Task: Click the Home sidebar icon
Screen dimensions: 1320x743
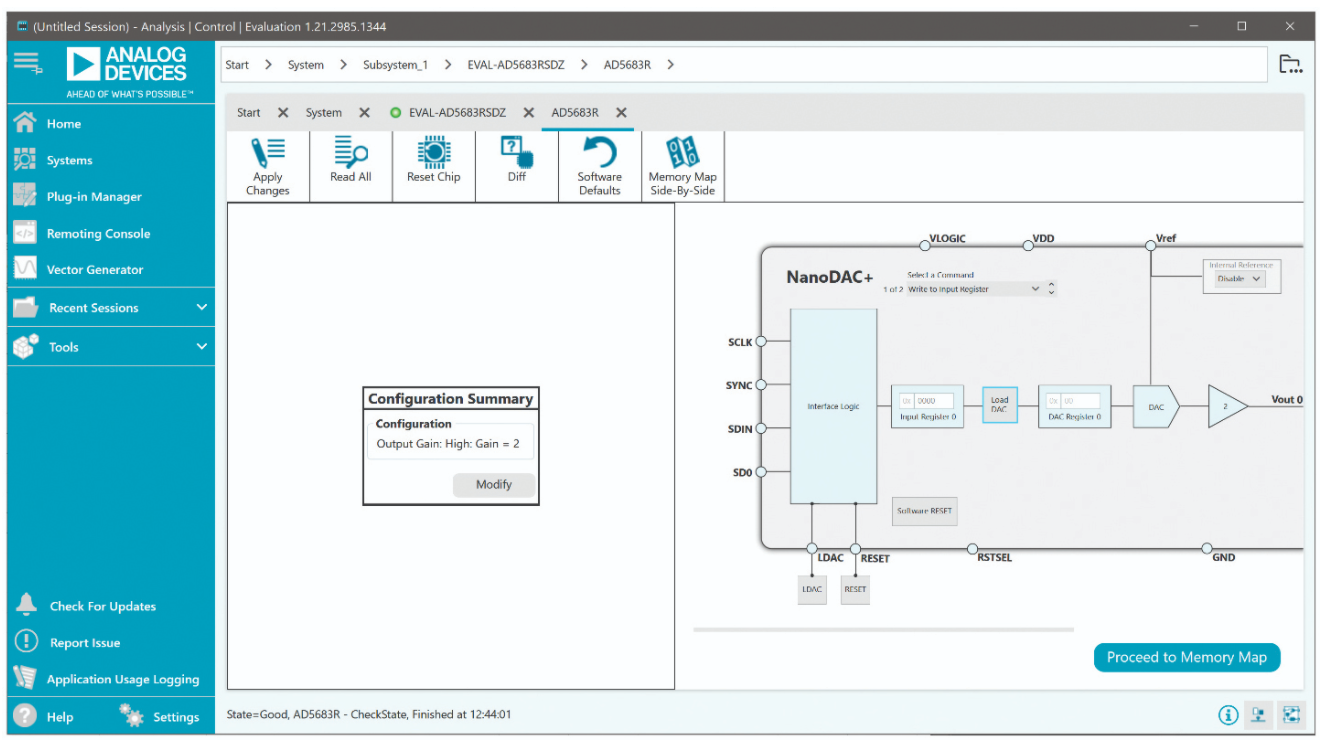Action: tap(26, 122)
